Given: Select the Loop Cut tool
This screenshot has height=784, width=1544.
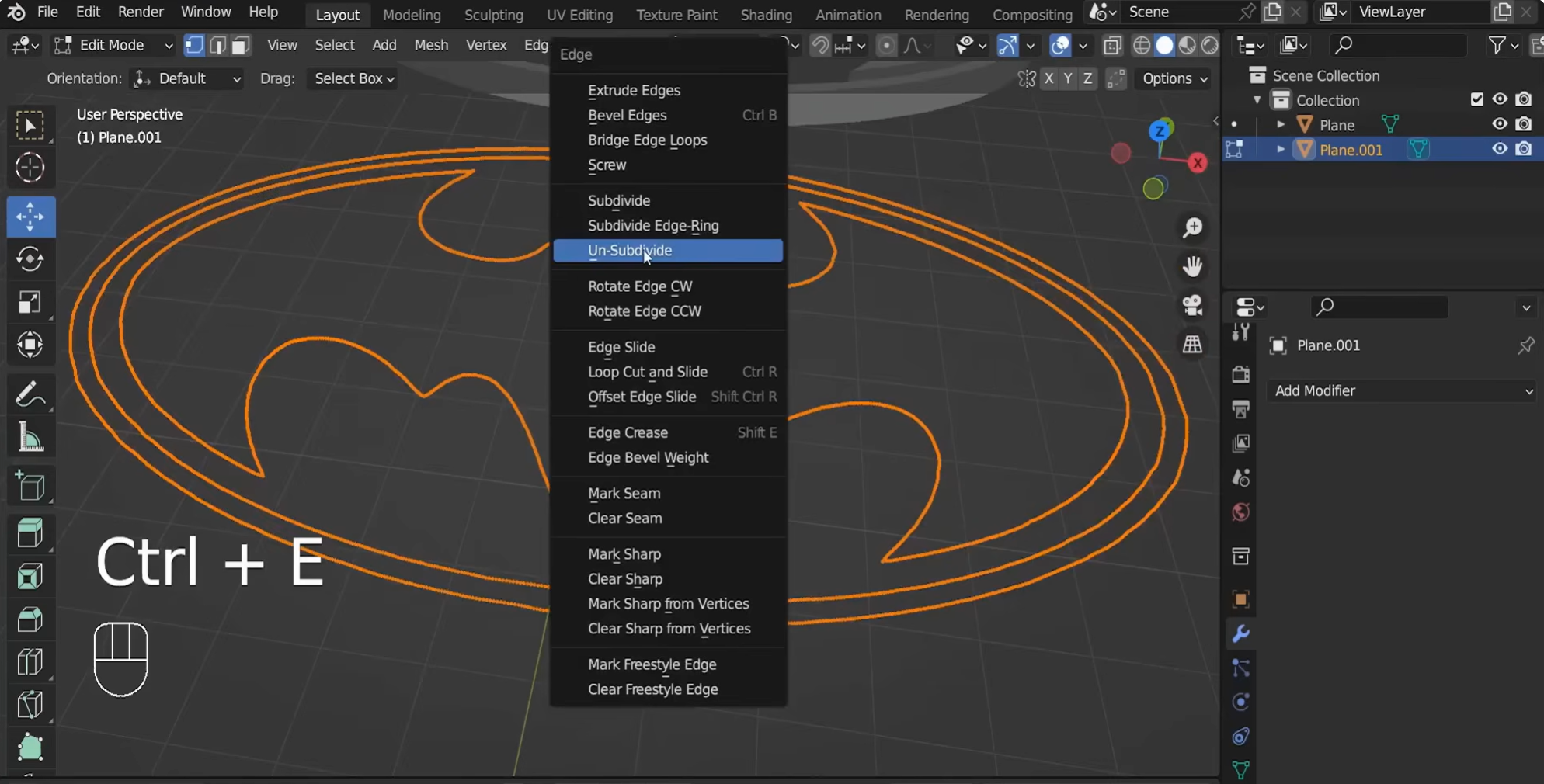Looking at the screenshot, I should point(30,662).
